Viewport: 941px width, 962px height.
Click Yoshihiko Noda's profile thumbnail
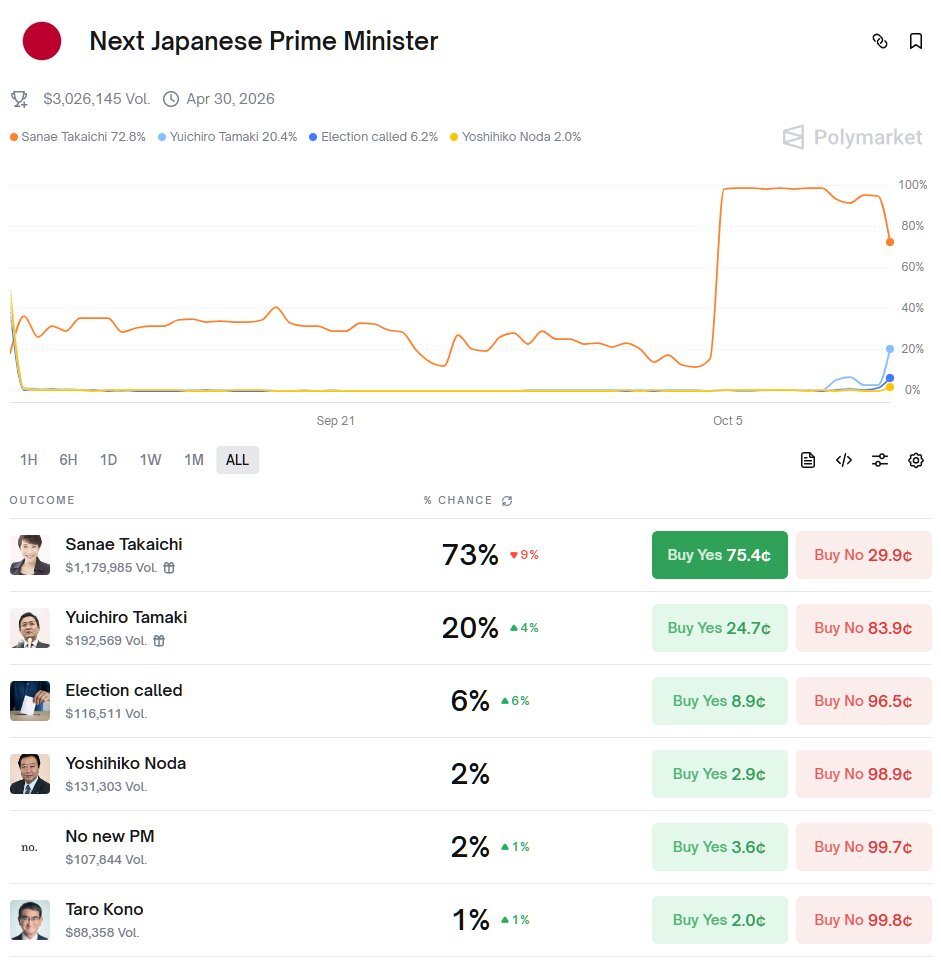coord(30,774)
